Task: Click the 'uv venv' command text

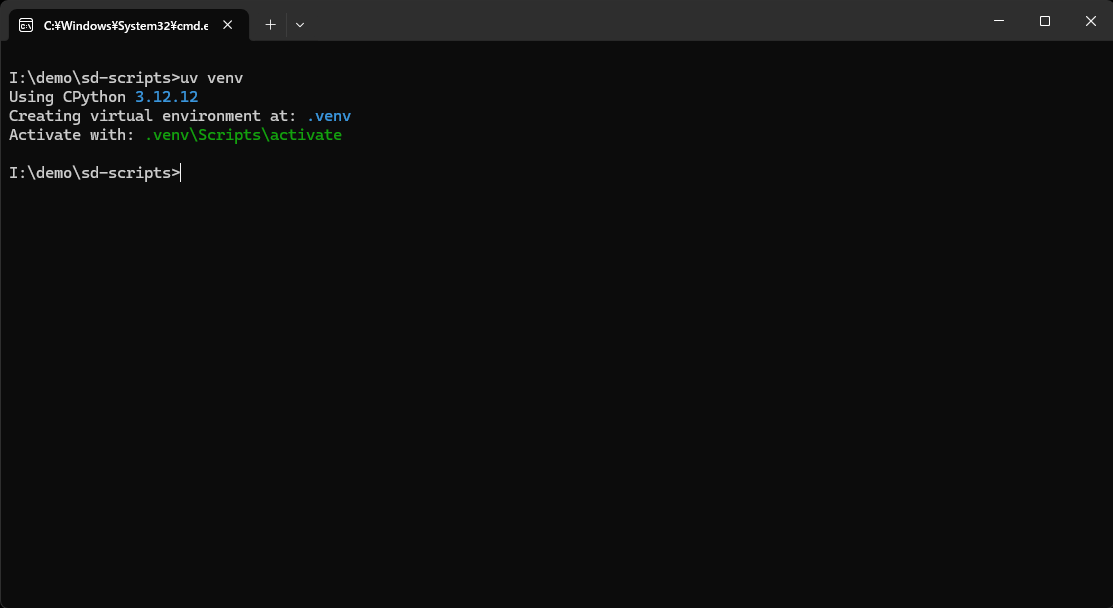Action: (x=212, y=78)
